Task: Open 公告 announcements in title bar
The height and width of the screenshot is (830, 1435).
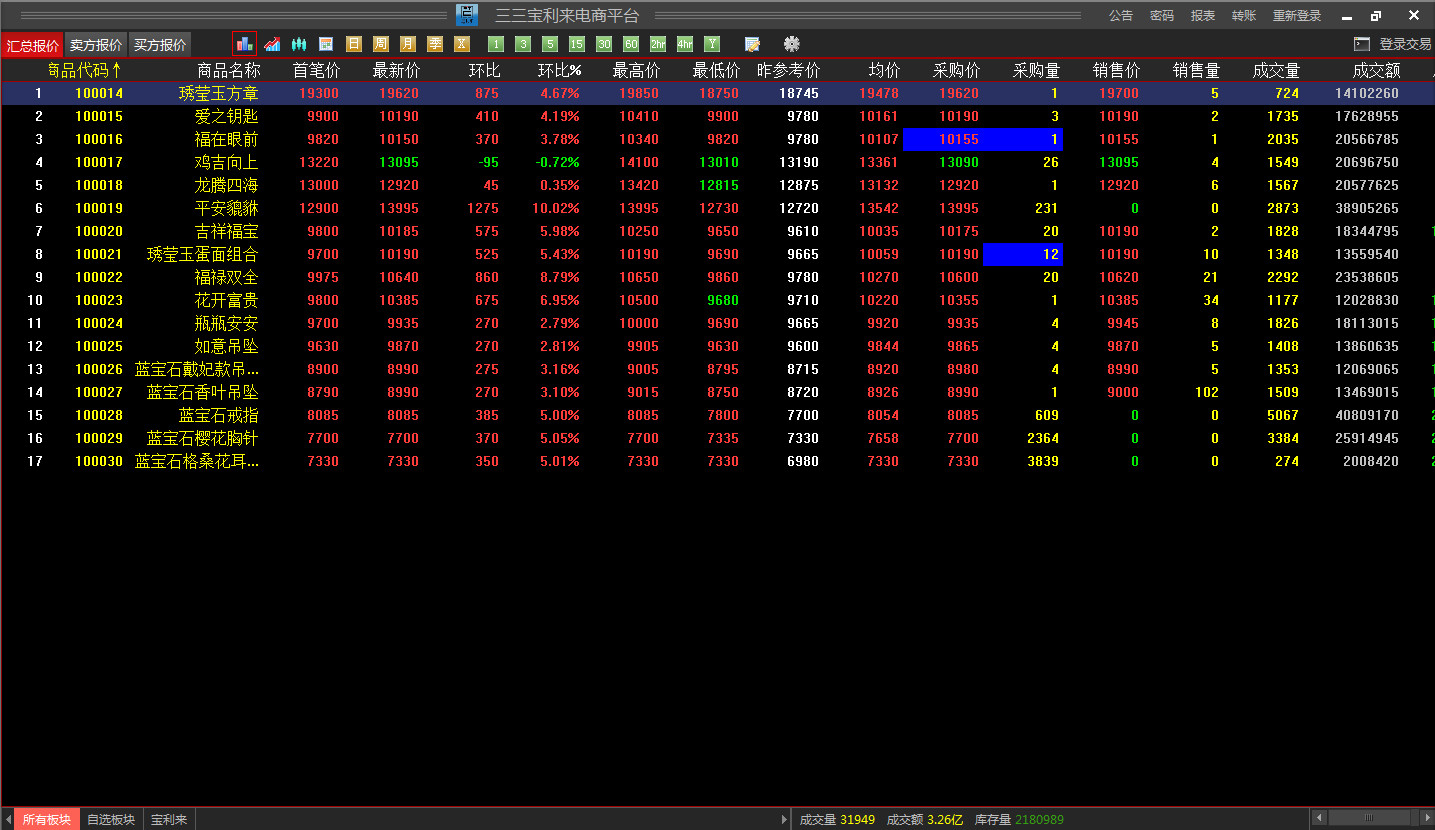Action: tap(1121, 16)
